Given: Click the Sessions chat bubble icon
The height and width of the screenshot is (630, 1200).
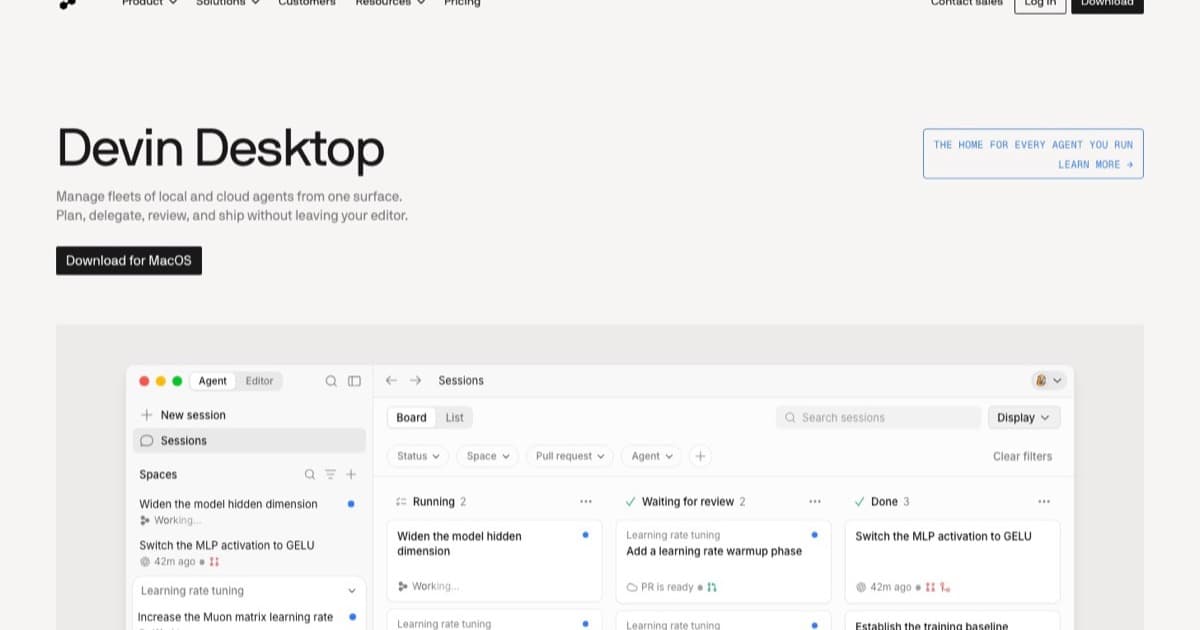Looking at the screenshot, I should [147, 441].
